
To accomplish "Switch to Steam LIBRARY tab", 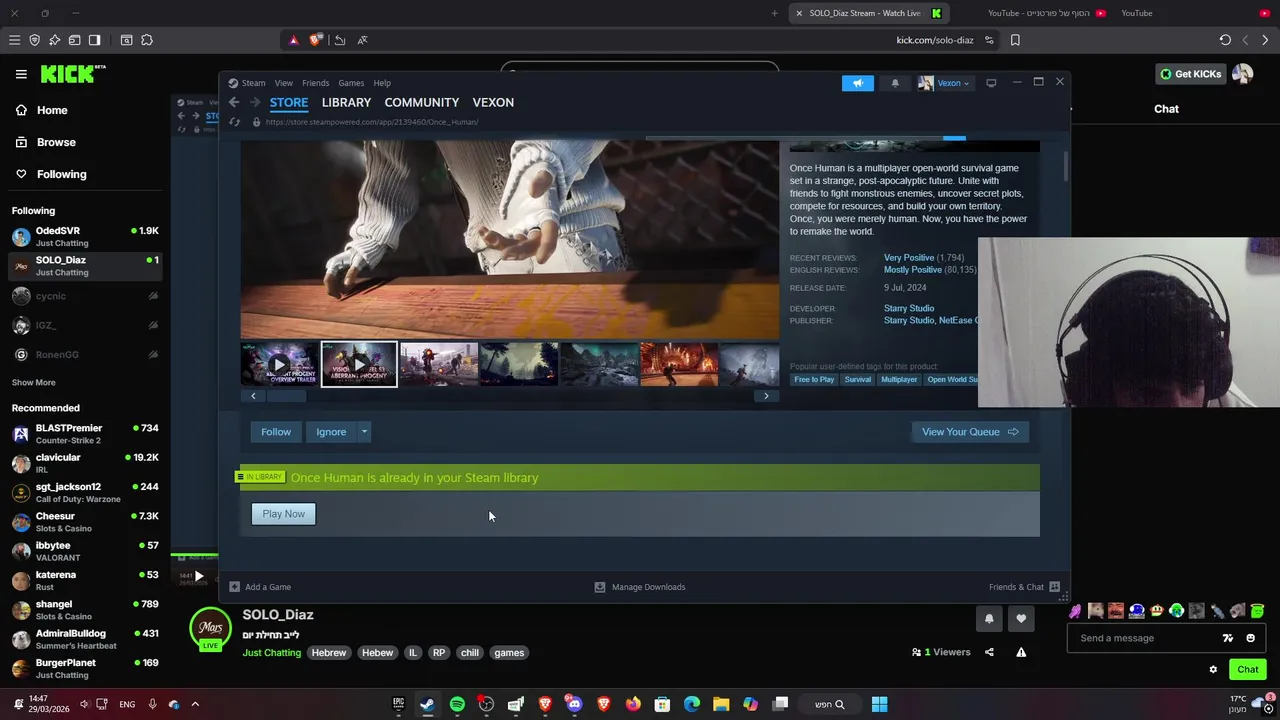I will 346,102.
